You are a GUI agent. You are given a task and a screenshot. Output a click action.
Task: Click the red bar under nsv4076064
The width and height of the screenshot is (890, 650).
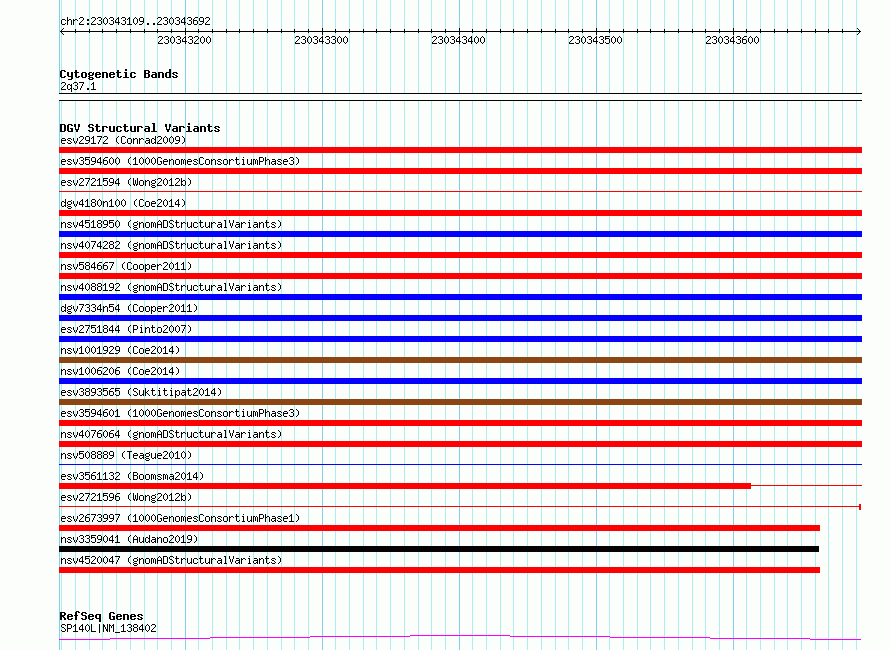pos(460,444)
